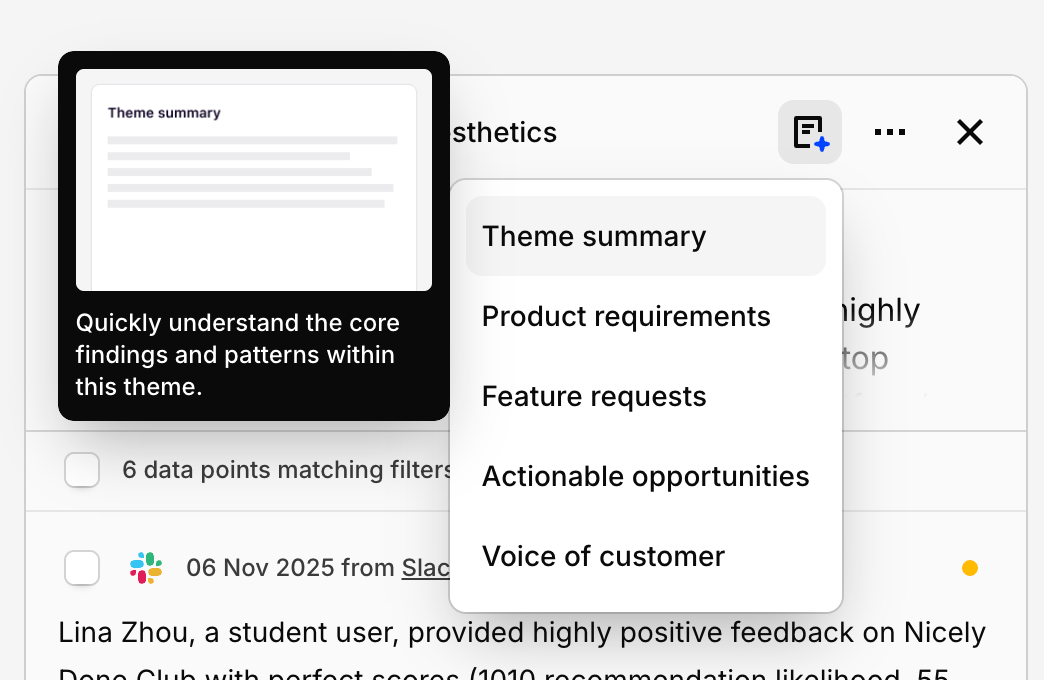This screenshot has height=680, width=1044.
Task: Tick the select-all data points checkbox
Action: tap(82, 470)
